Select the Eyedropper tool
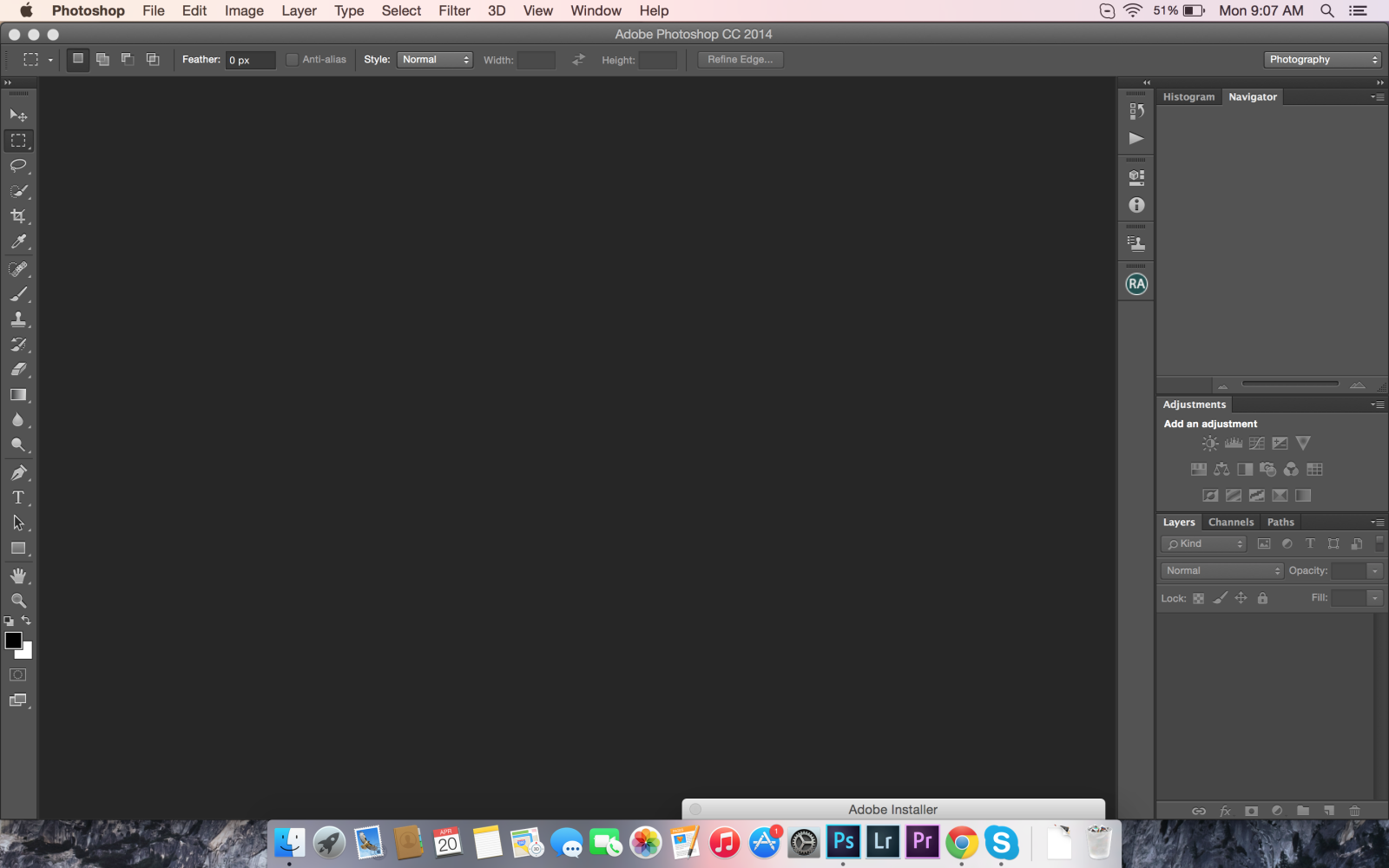1389x868 pixels. tap(18, 241)
